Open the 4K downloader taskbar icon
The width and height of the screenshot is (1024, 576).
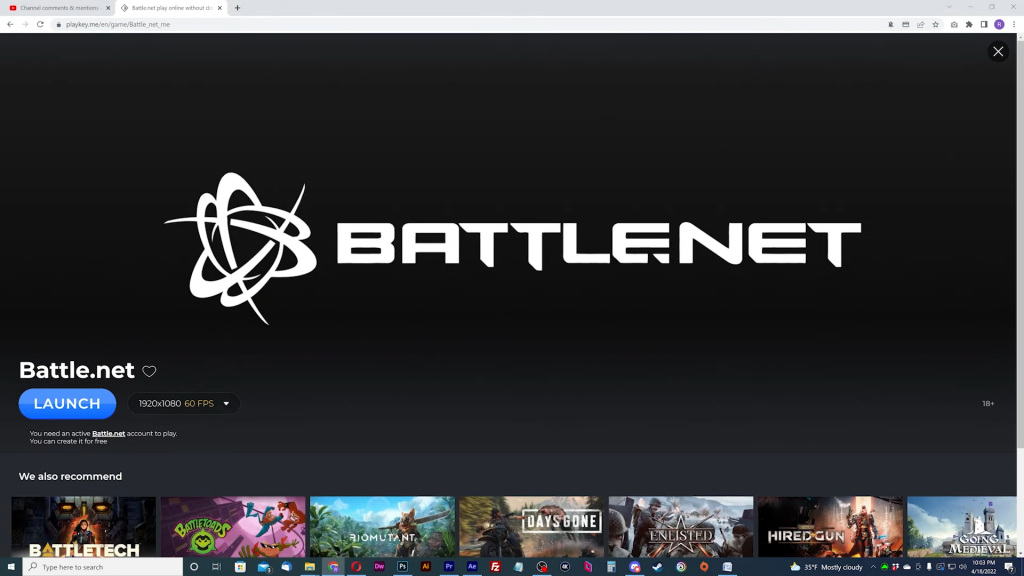[565, 567]
